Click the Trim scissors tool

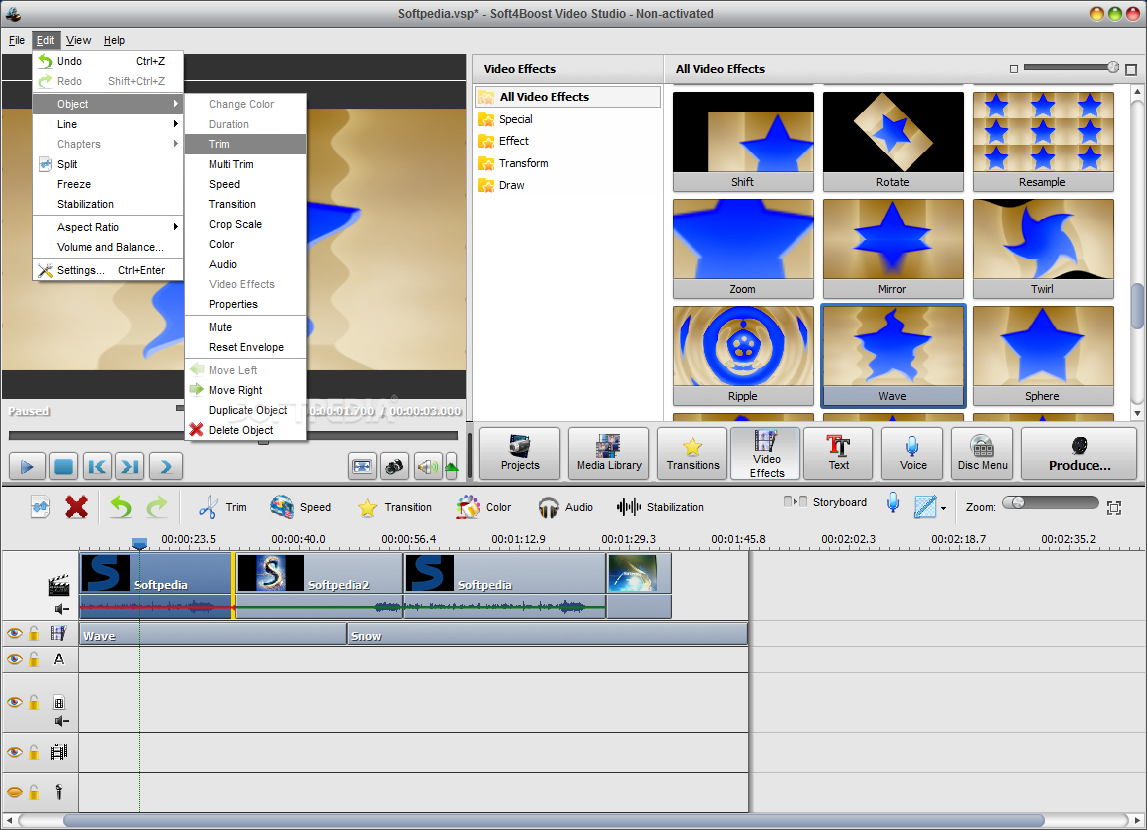coord(222,507)
